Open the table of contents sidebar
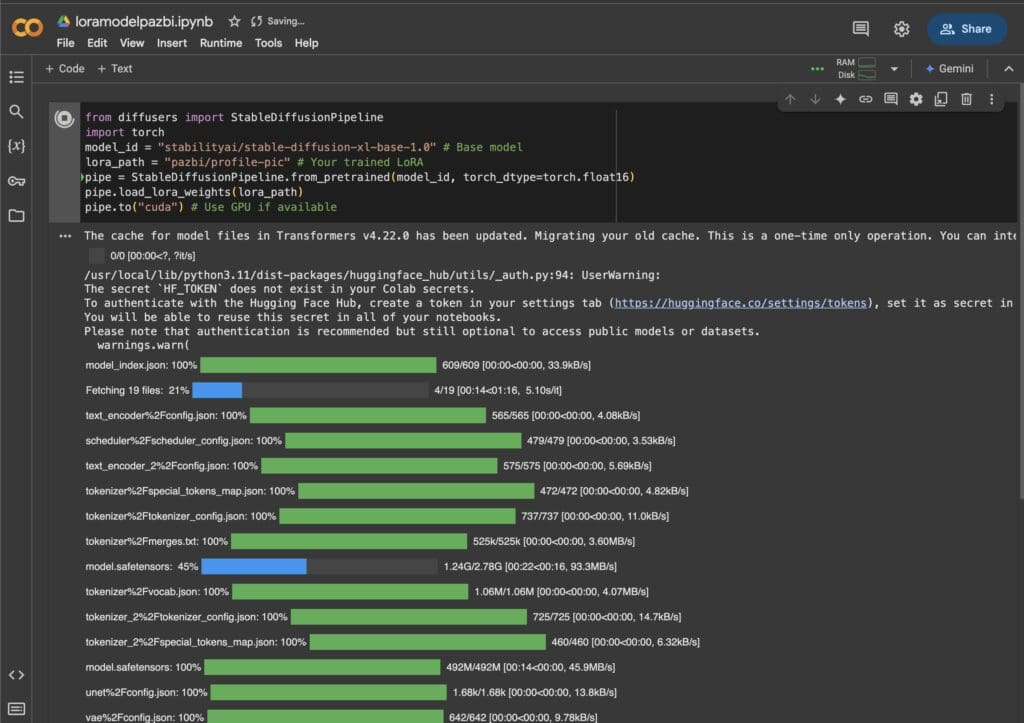Image resolution: width=1024 pixels, height=723 pixels. (16, 77)
